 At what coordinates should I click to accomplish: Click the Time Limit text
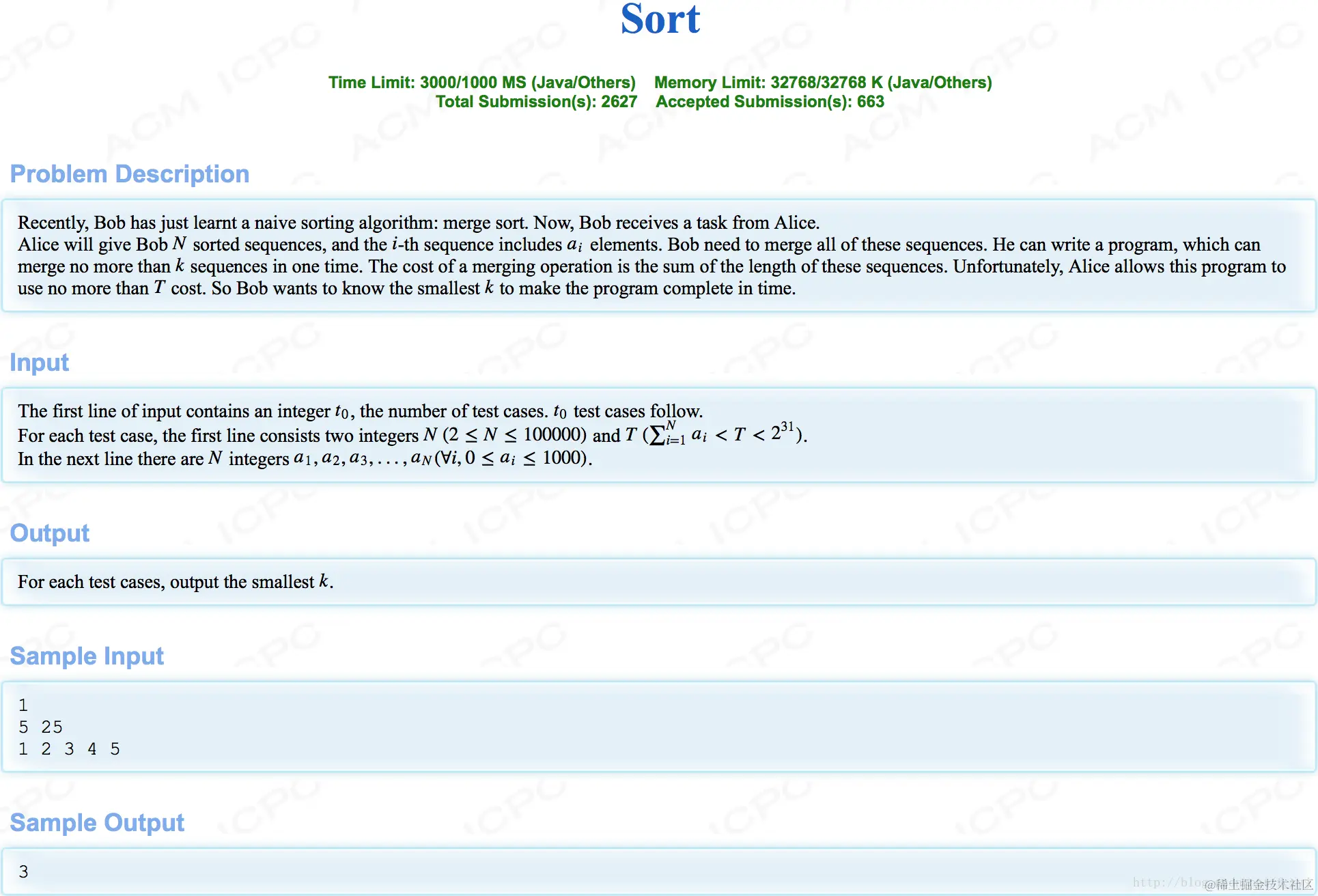pos(481,83)
